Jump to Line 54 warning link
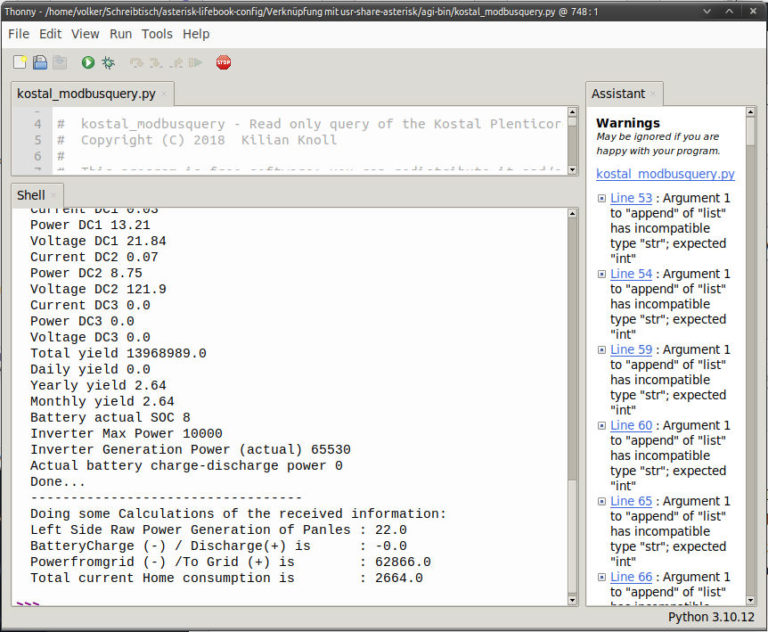This screenshot has height=632, width=768. point(631,274)
